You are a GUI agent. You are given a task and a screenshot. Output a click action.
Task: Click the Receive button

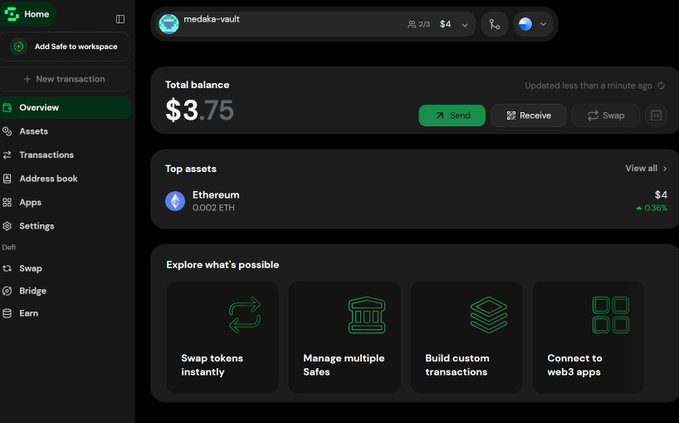529,116
